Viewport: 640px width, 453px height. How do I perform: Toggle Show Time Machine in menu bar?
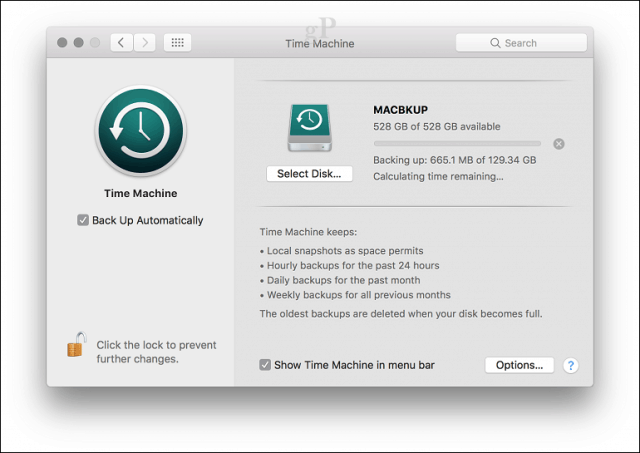(265, 365)
